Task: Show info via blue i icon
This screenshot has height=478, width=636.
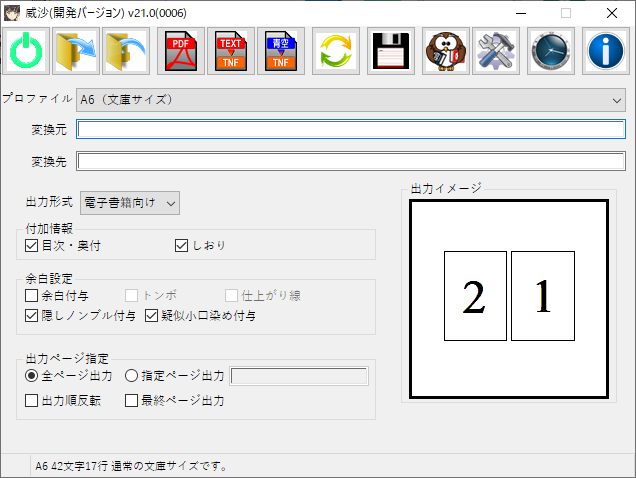Action: click(606, 51)
